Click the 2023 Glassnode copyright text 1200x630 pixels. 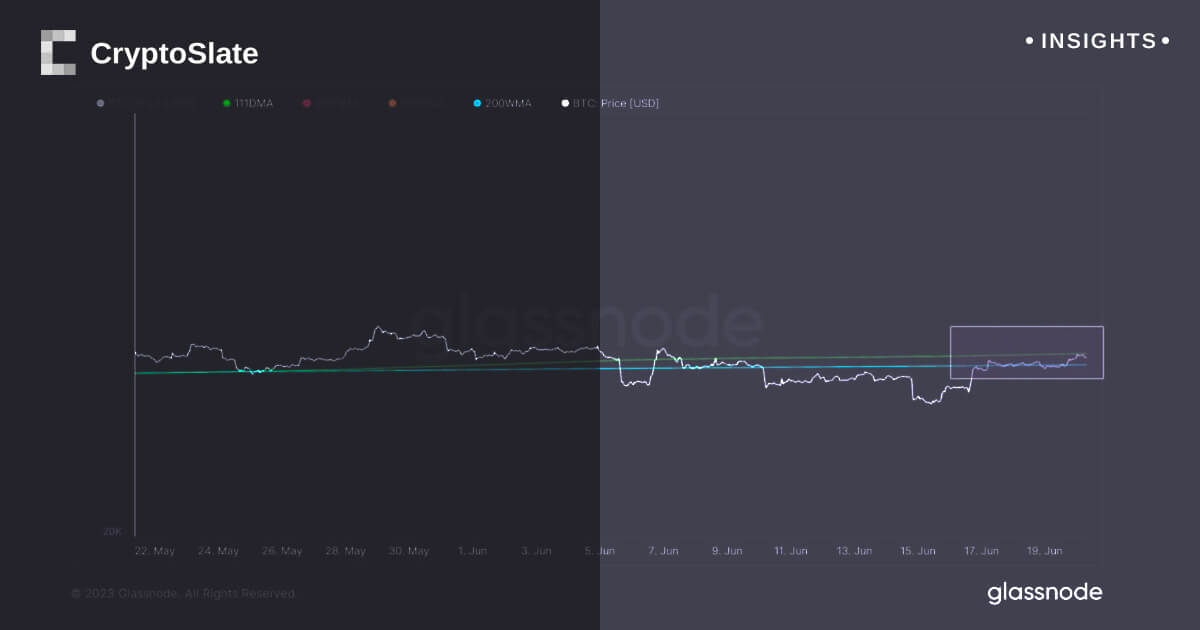(184, 594)
